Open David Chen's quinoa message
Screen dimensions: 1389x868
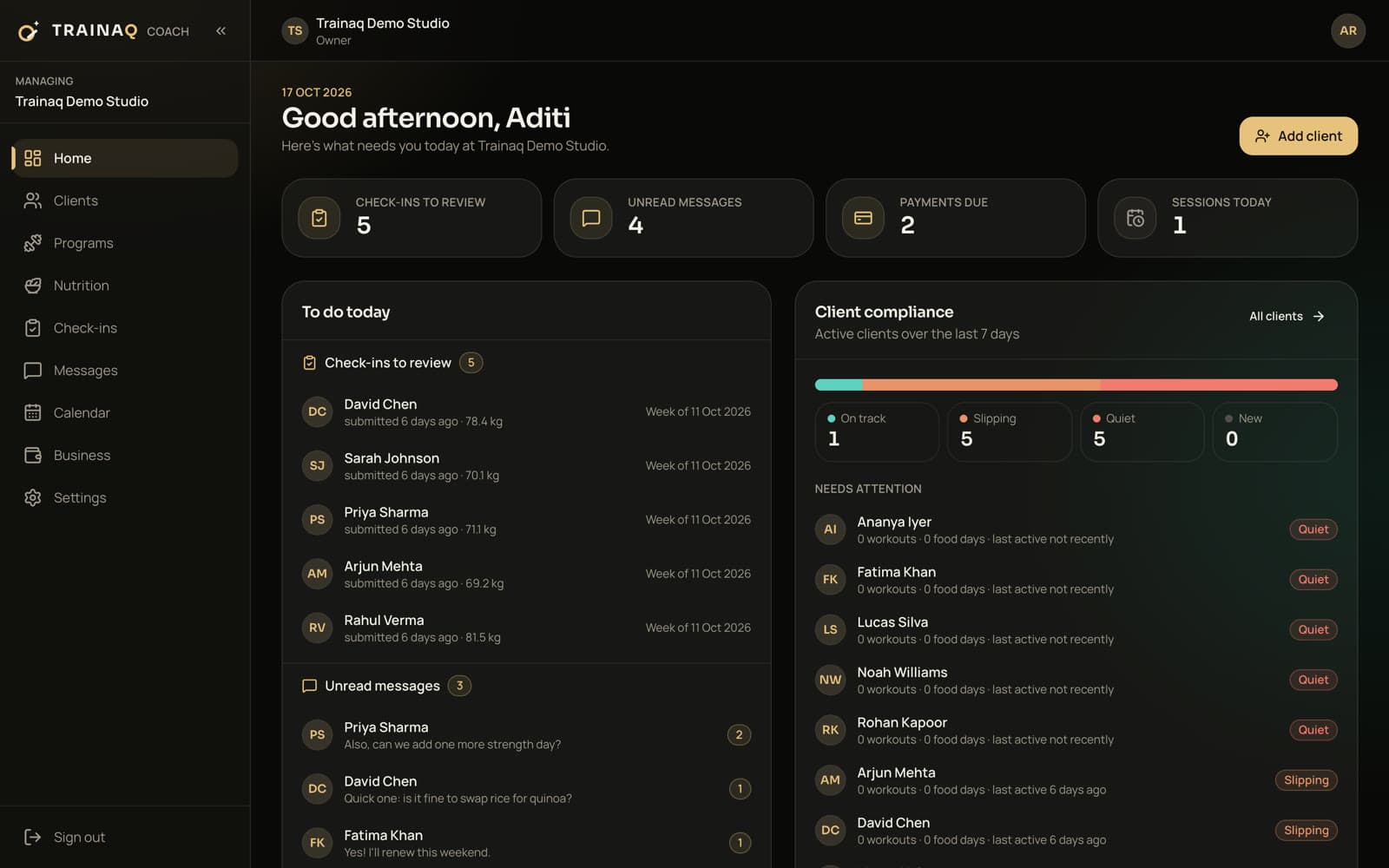(x=526, y=789)
